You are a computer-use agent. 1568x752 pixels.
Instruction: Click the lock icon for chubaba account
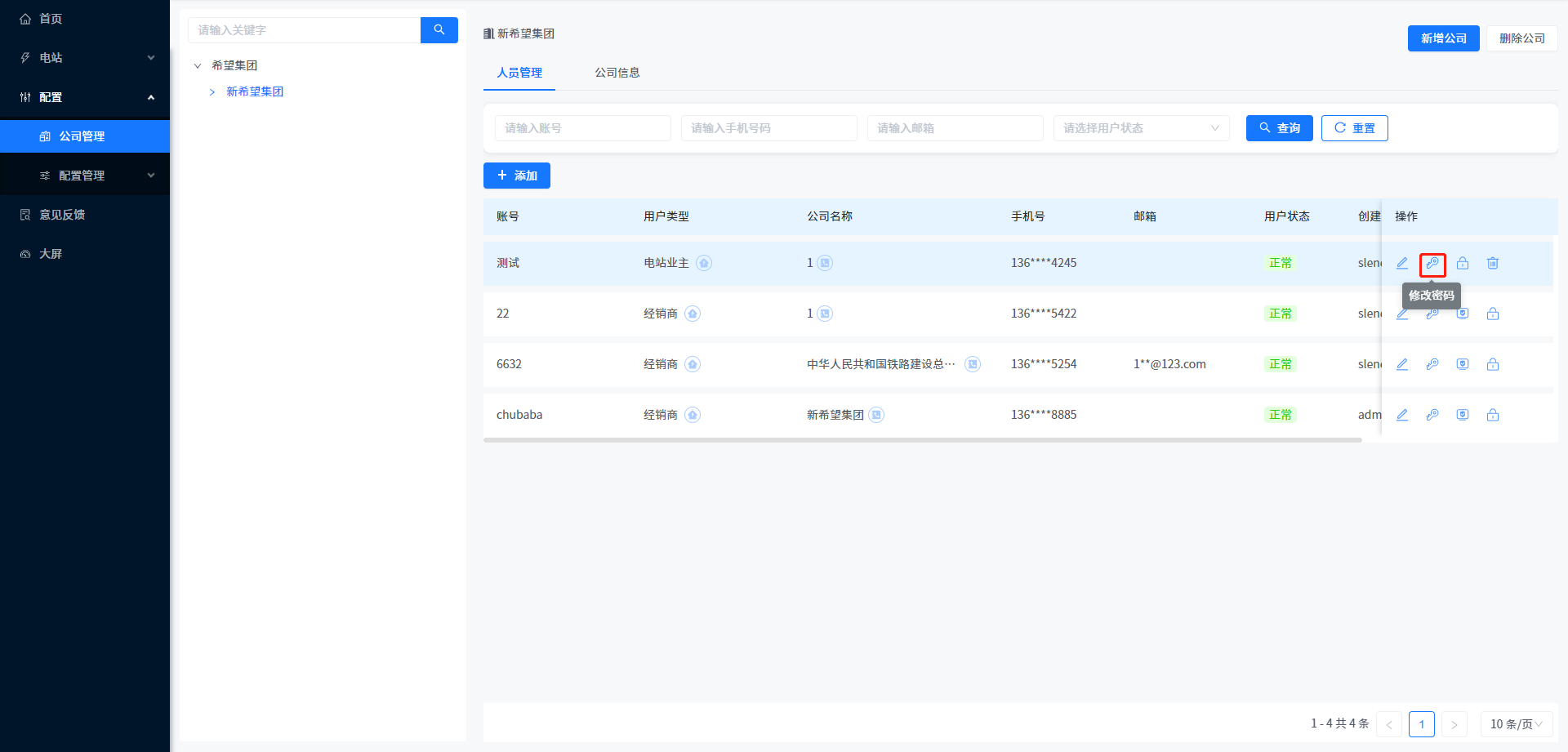pos(1493,415)
